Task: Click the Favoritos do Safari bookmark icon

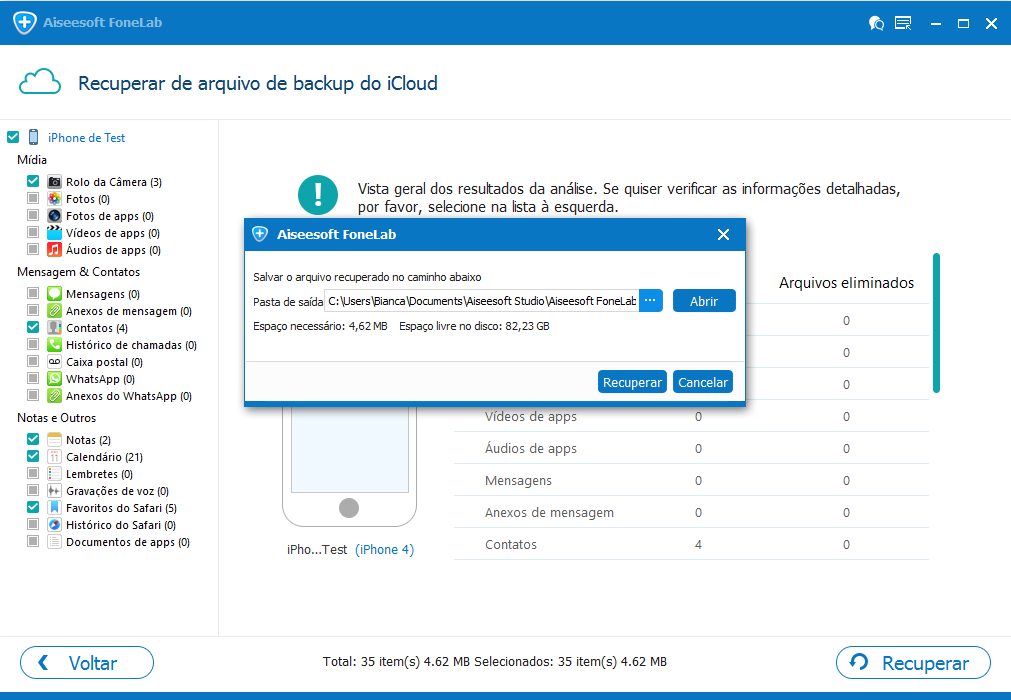Action: [55, 508]
